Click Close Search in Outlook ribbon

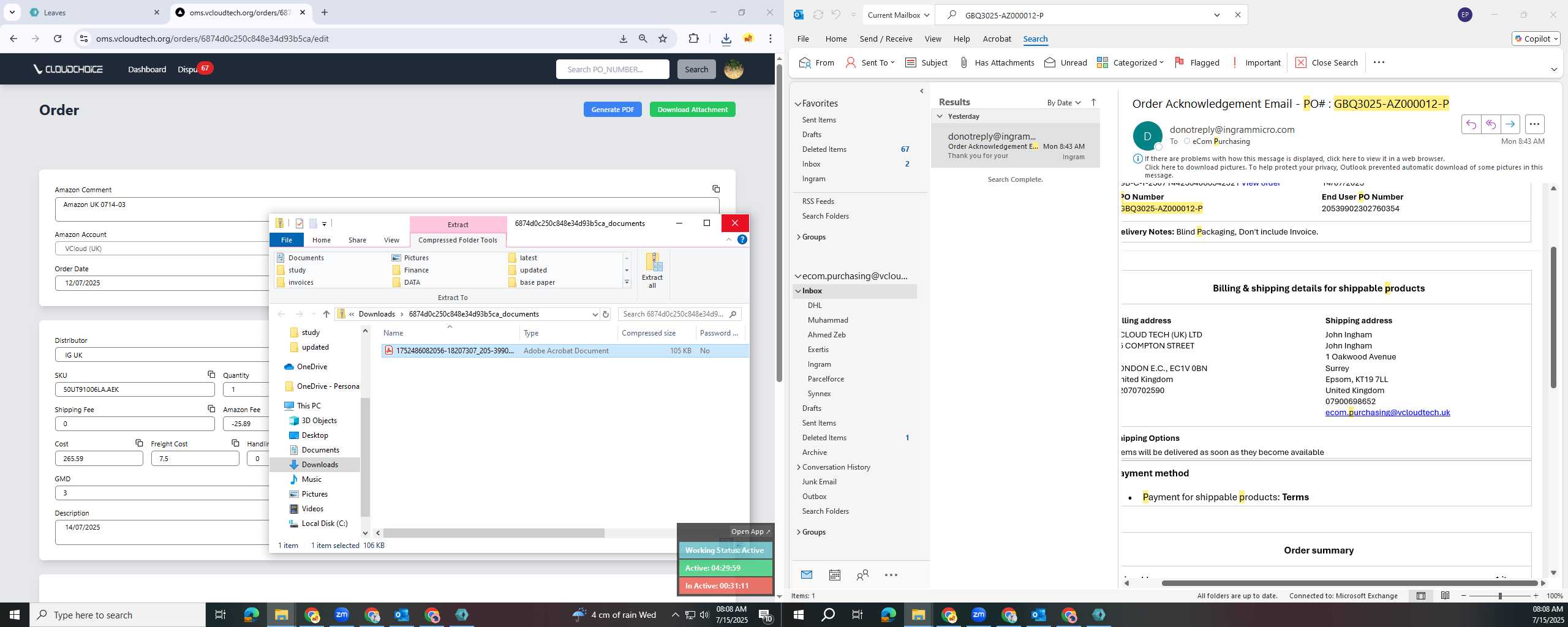(1327, 62)
